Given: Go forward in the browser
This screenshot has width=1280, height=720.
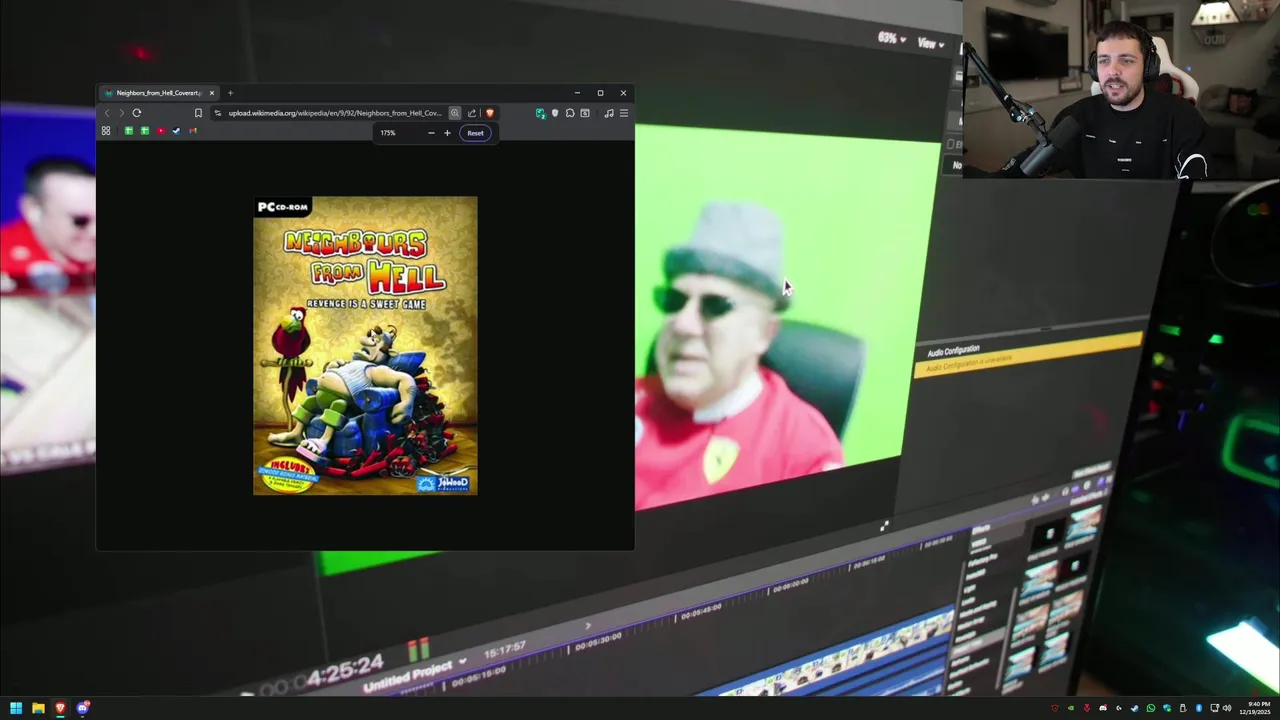Looking at the screenshot, I should [122, 113].
